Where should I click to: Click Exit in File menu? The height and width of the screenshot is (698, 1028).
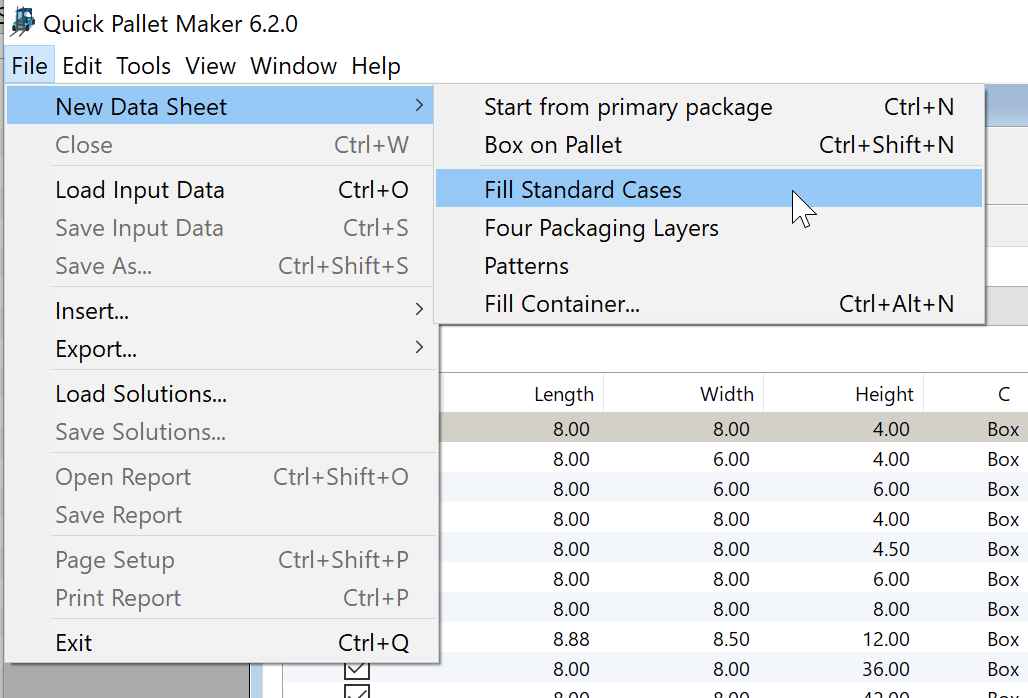point(220,642)
